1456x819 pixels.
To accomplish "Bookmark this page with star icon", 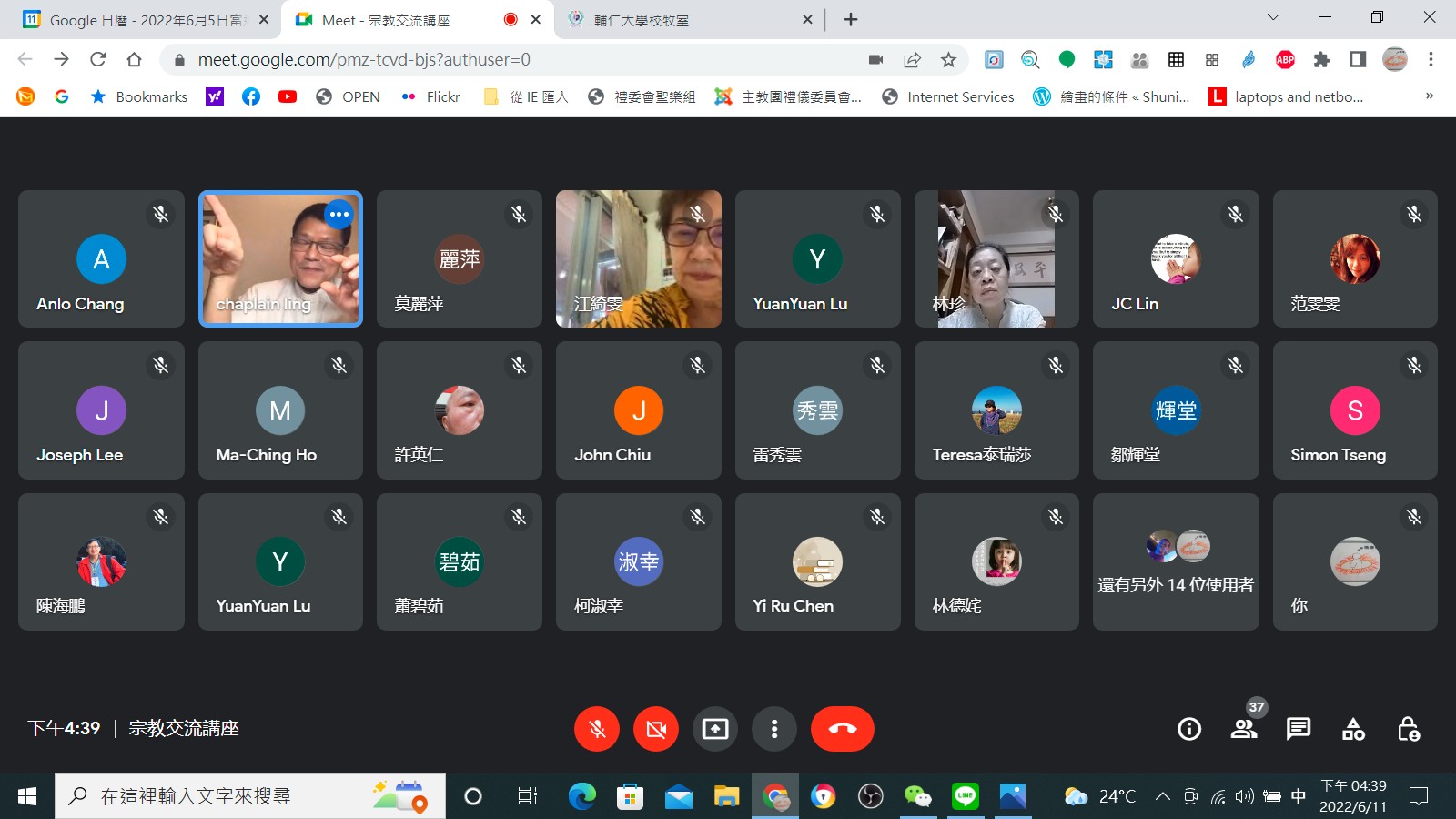I will (x=948, y=60).
